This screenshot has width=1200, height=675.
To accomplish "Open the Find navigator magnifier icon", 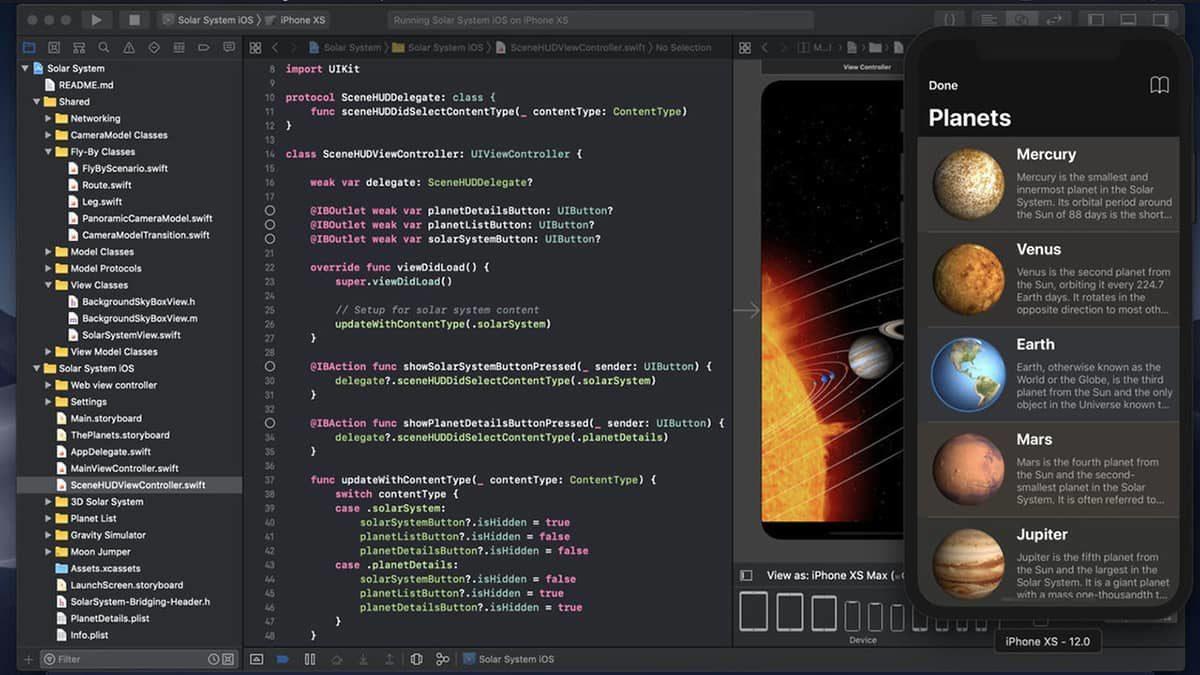I will tap(104, 47).
